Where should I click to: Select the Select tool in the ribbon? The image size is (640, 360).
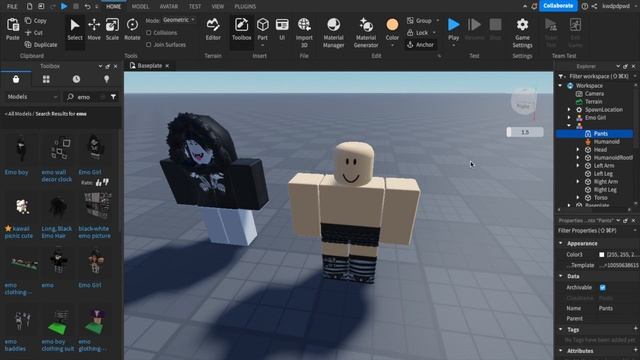pos(75,29)
